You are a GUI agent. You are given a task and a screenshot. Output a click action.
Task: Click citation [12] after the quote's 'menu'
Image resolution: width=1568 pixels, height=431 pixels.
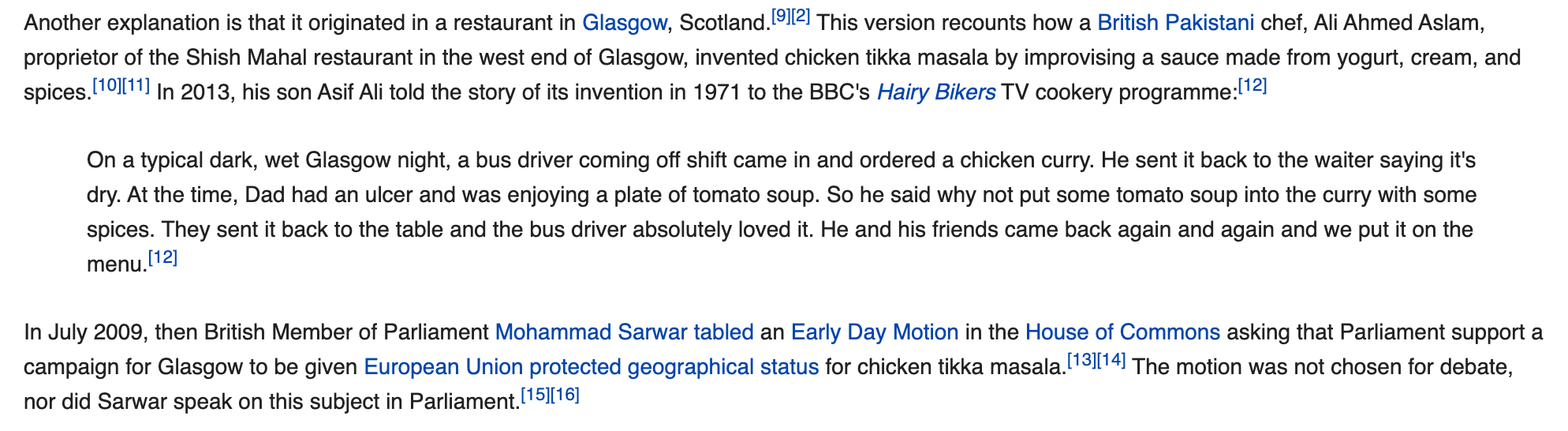pos(162,258)
